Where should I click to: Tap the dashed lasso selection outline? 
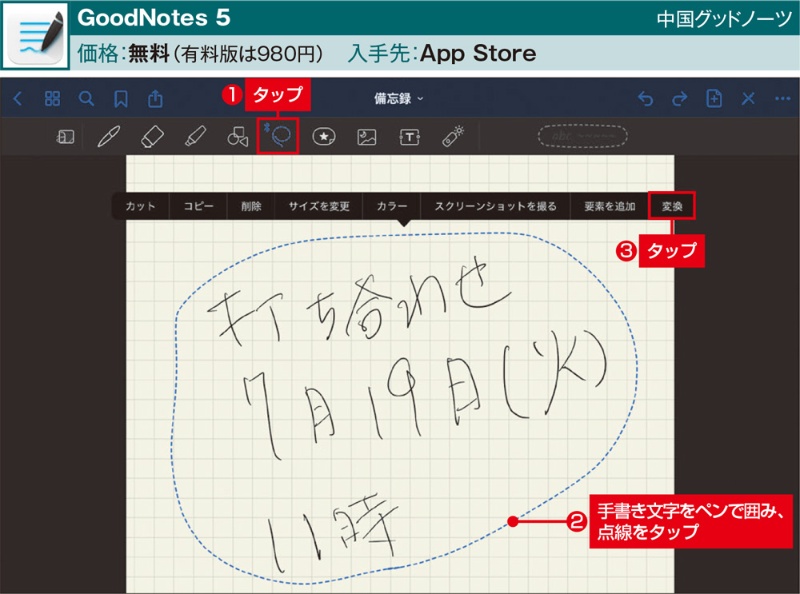511,520
